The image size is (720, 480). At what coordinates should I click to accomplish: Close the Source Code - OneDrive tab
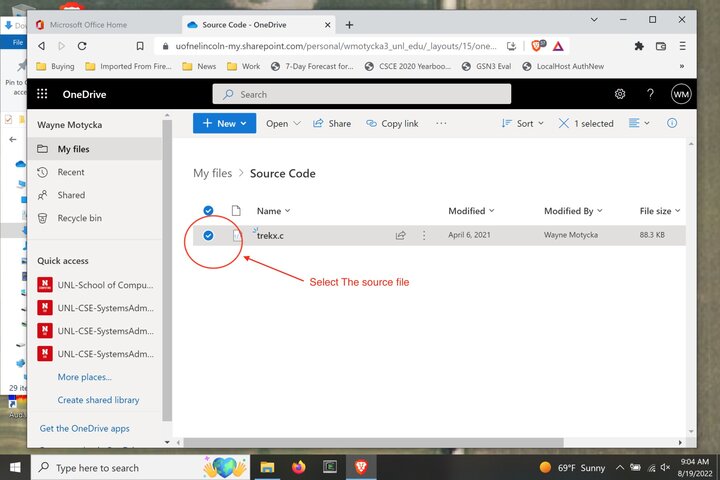point(327,25)
